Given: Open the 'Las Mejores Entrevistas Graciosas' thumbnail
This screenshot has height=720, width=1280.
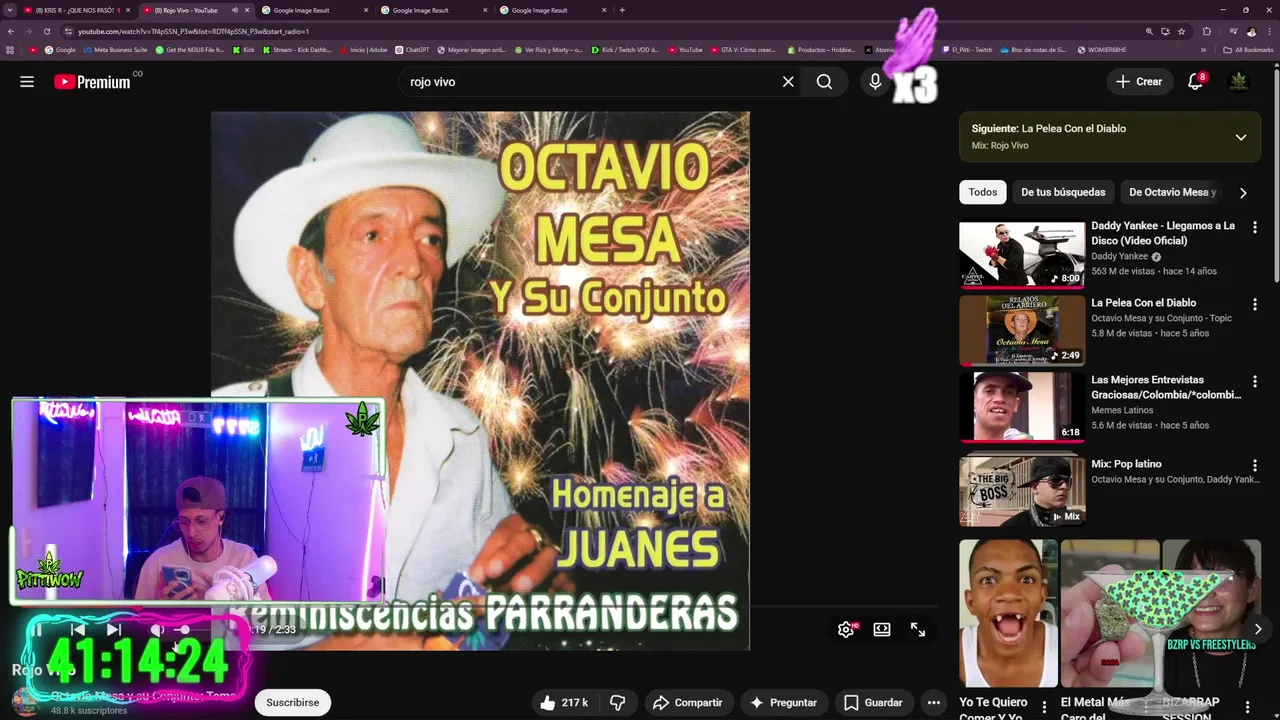Looking at the screenshot, I should [1022, 406].
